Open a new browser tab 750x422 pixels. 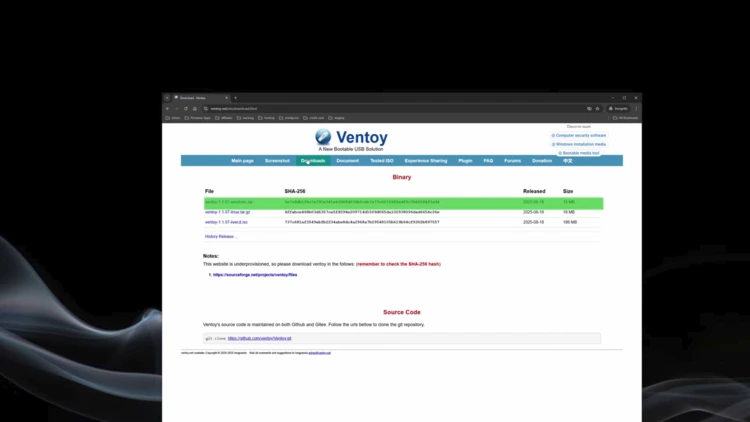(x=235, y=98)
